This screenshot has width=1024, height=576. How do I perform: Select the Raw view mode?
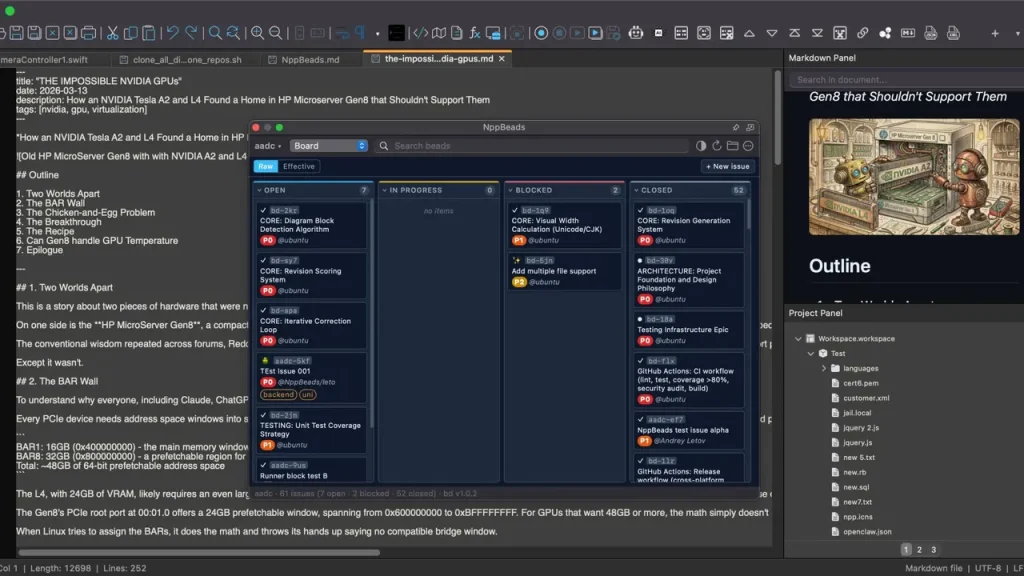coord(265,167)
